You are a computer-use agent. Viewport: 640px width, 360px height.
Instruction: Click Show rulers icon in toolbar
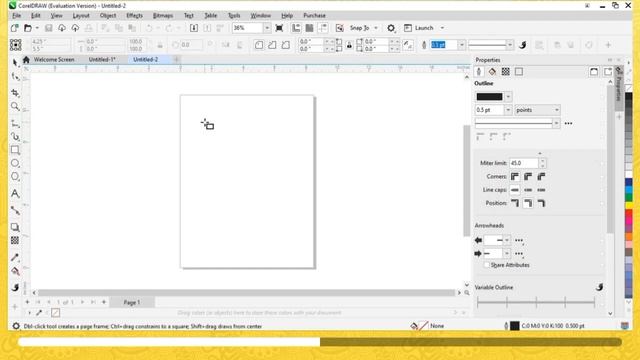[296, 28]
